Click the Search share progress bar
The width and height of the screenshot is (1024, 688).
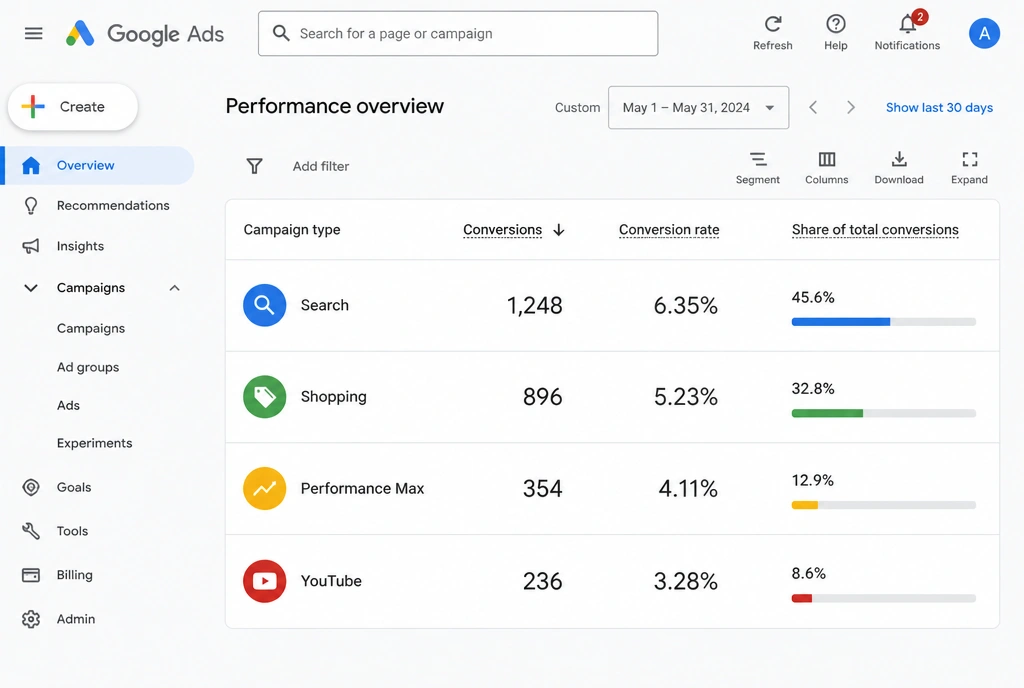pos(884,322)
